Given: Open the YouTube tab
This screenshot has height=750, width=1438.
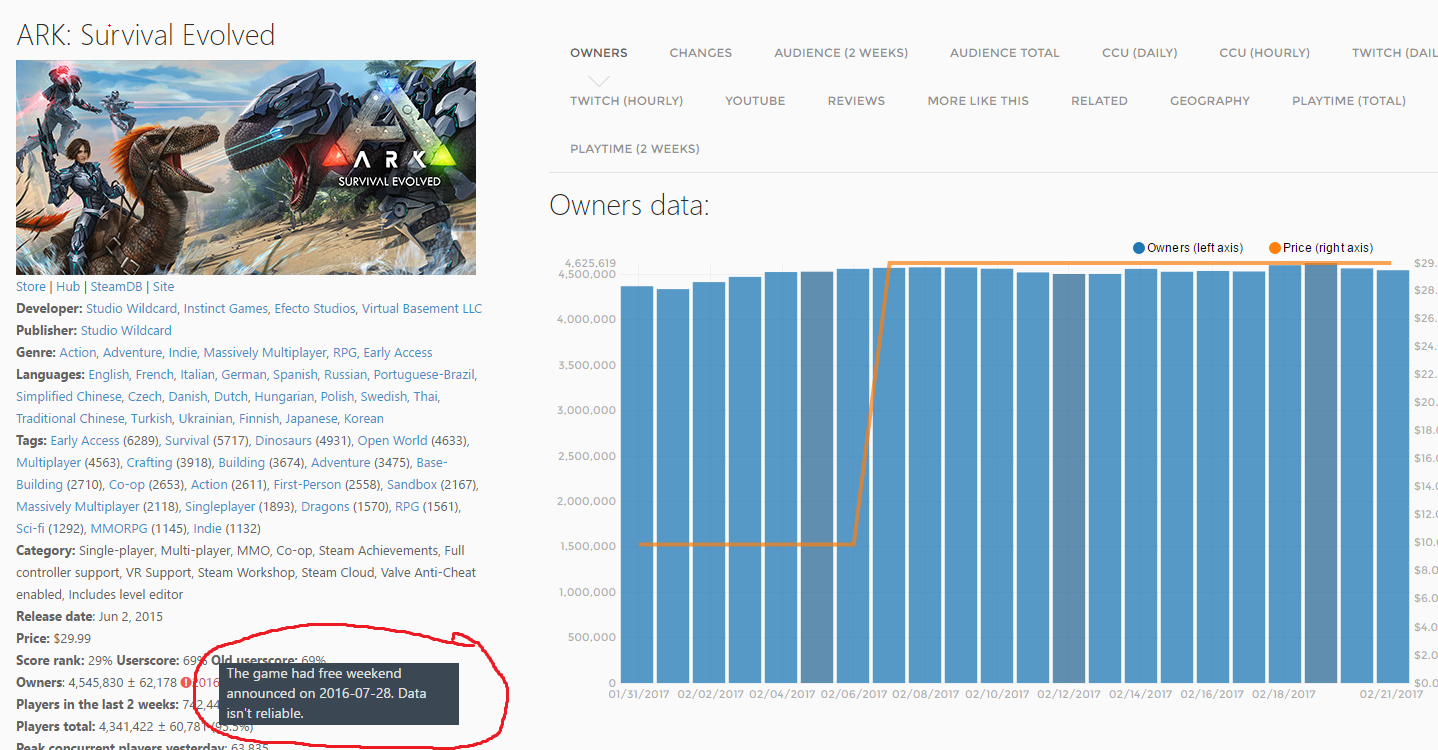Looking at the screenshot, I should pyautogui.click(x=755, y=101).
